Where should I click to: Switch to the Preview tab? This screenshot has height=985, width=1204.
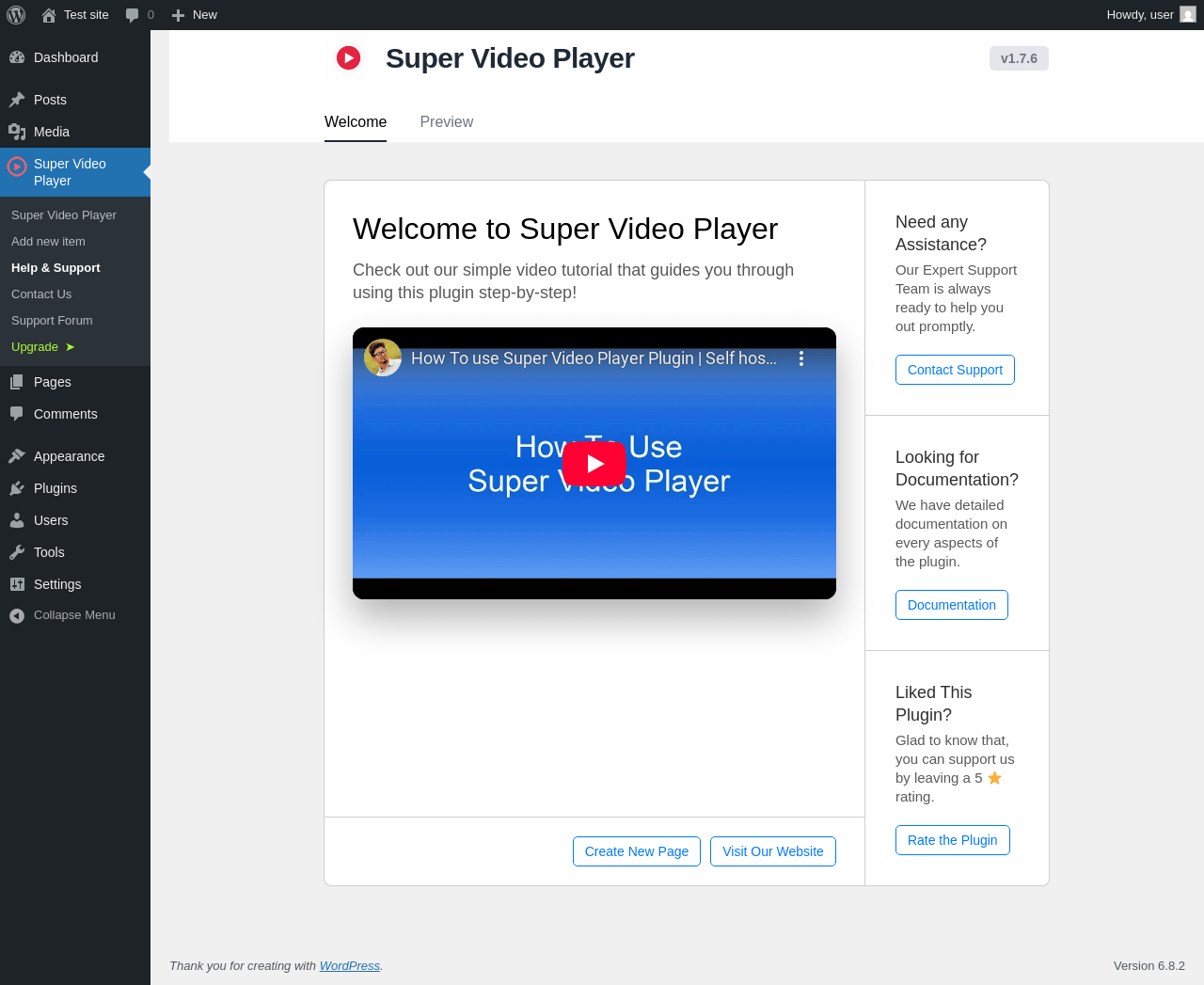tap(447, 122)
